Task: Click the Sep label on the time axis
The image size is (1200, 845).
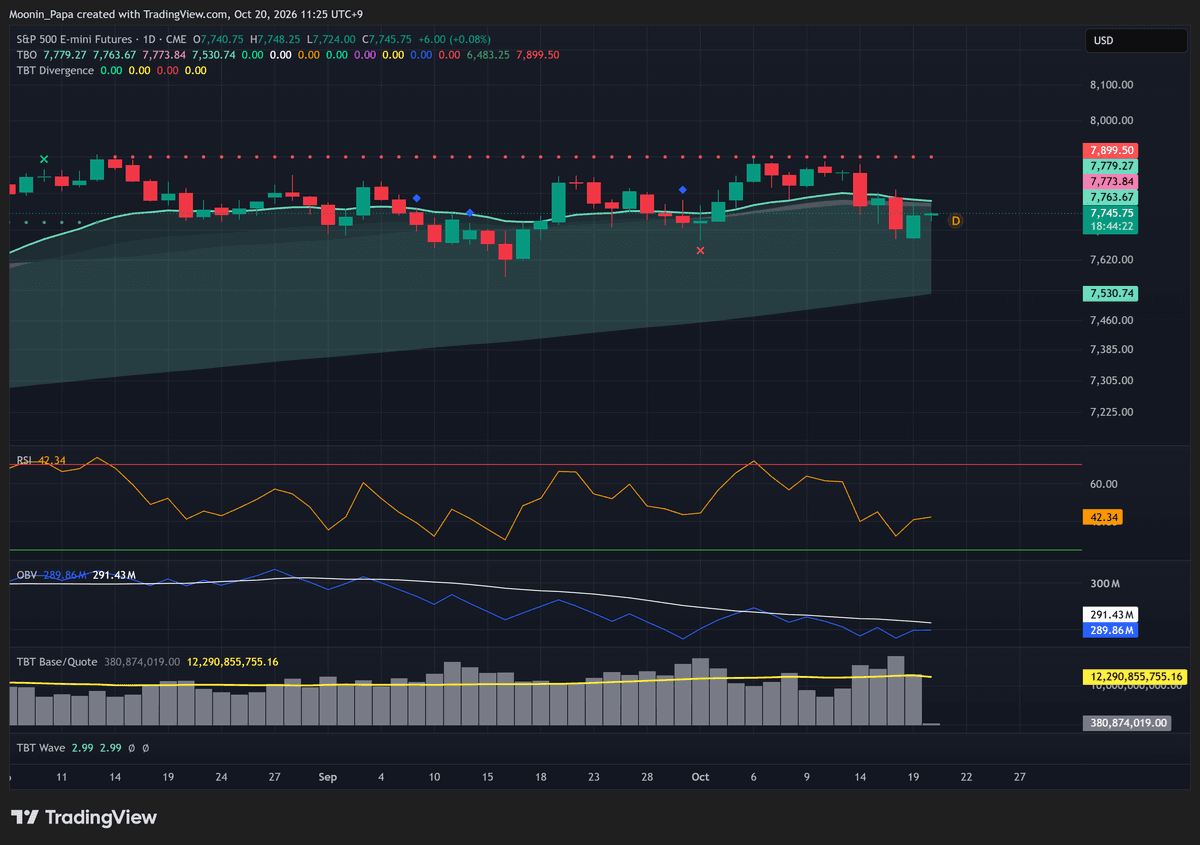Action: tap(327, 776)
